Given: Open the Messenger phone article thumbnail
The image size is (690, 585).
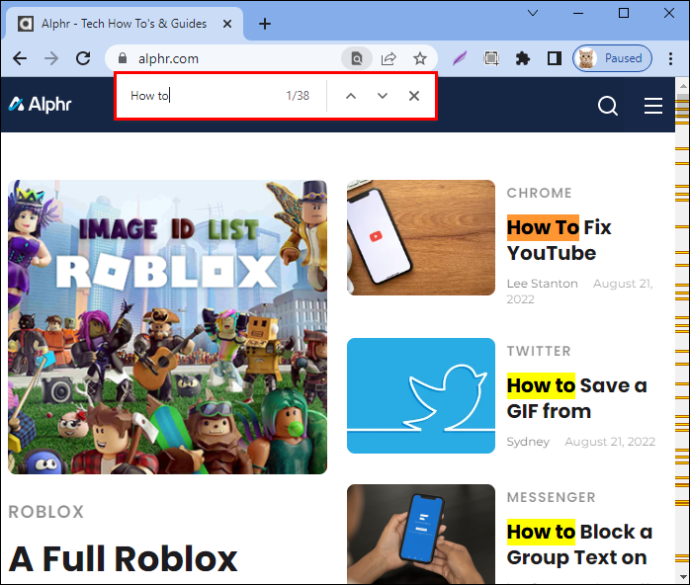Looking at the screenshot, I should click(421, 534).
